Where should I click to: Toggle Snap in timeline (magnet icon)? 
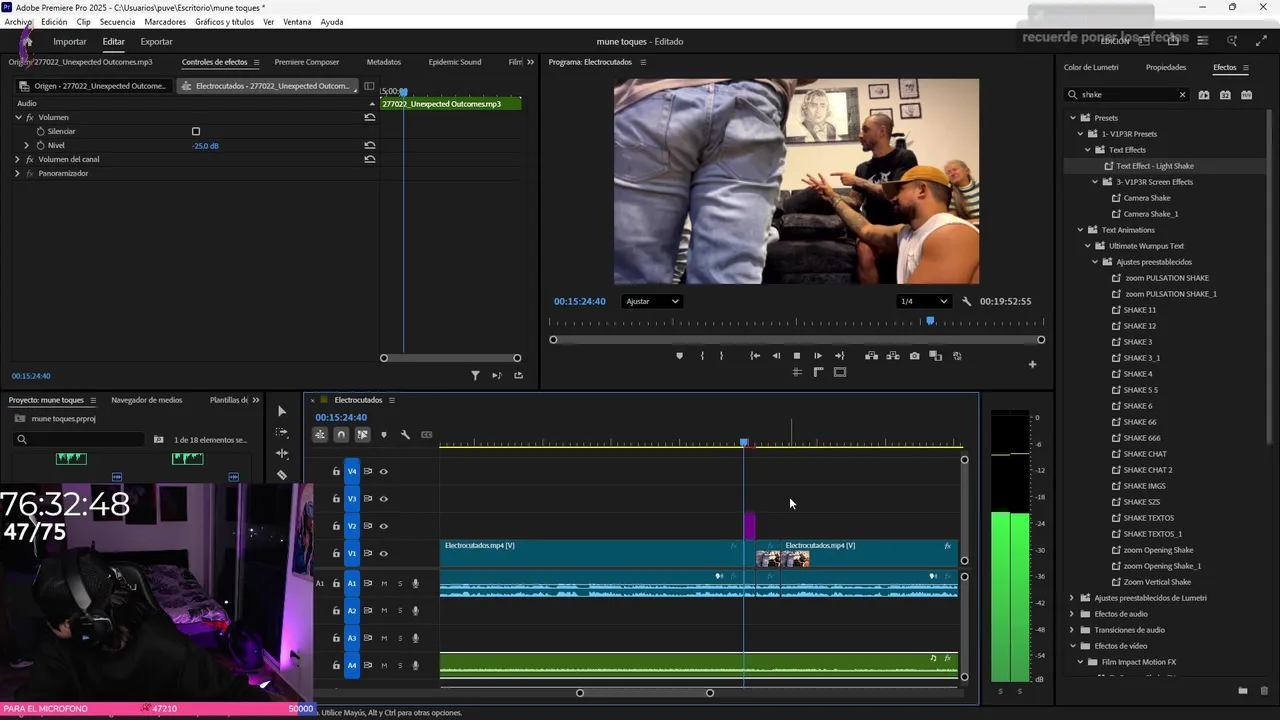[x=341, y=435]
